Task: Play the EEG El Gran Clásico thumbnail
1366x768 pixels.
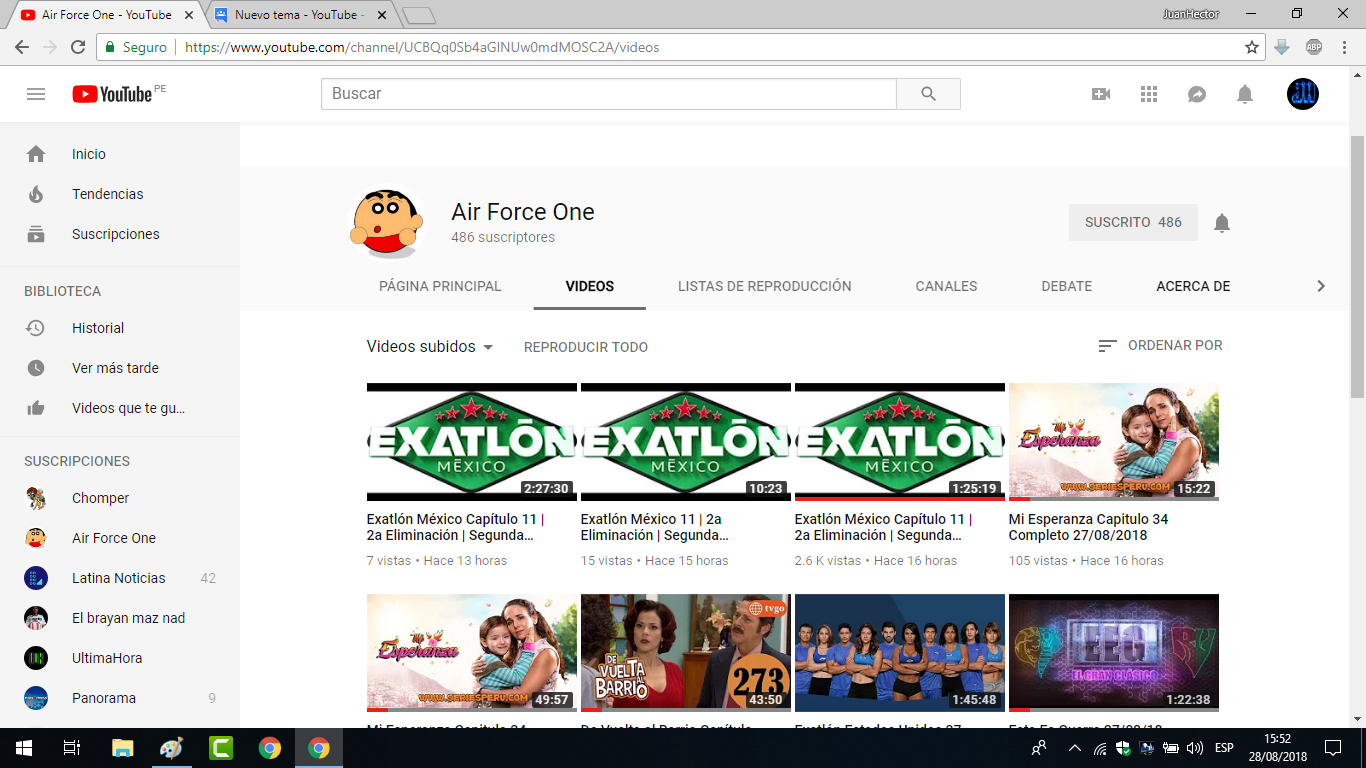Action: [x=1114, y=652]
